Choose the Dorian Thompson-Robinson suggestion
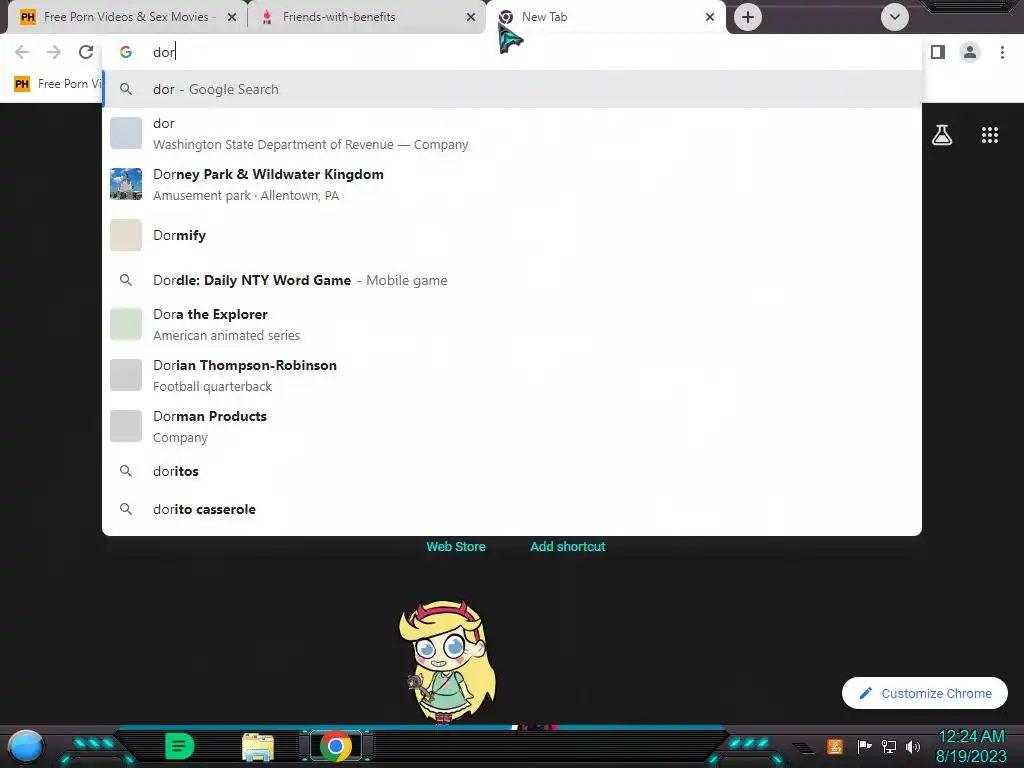Image resolution: width=1024 pixels, height=768 pixels. tap(512, 375)
